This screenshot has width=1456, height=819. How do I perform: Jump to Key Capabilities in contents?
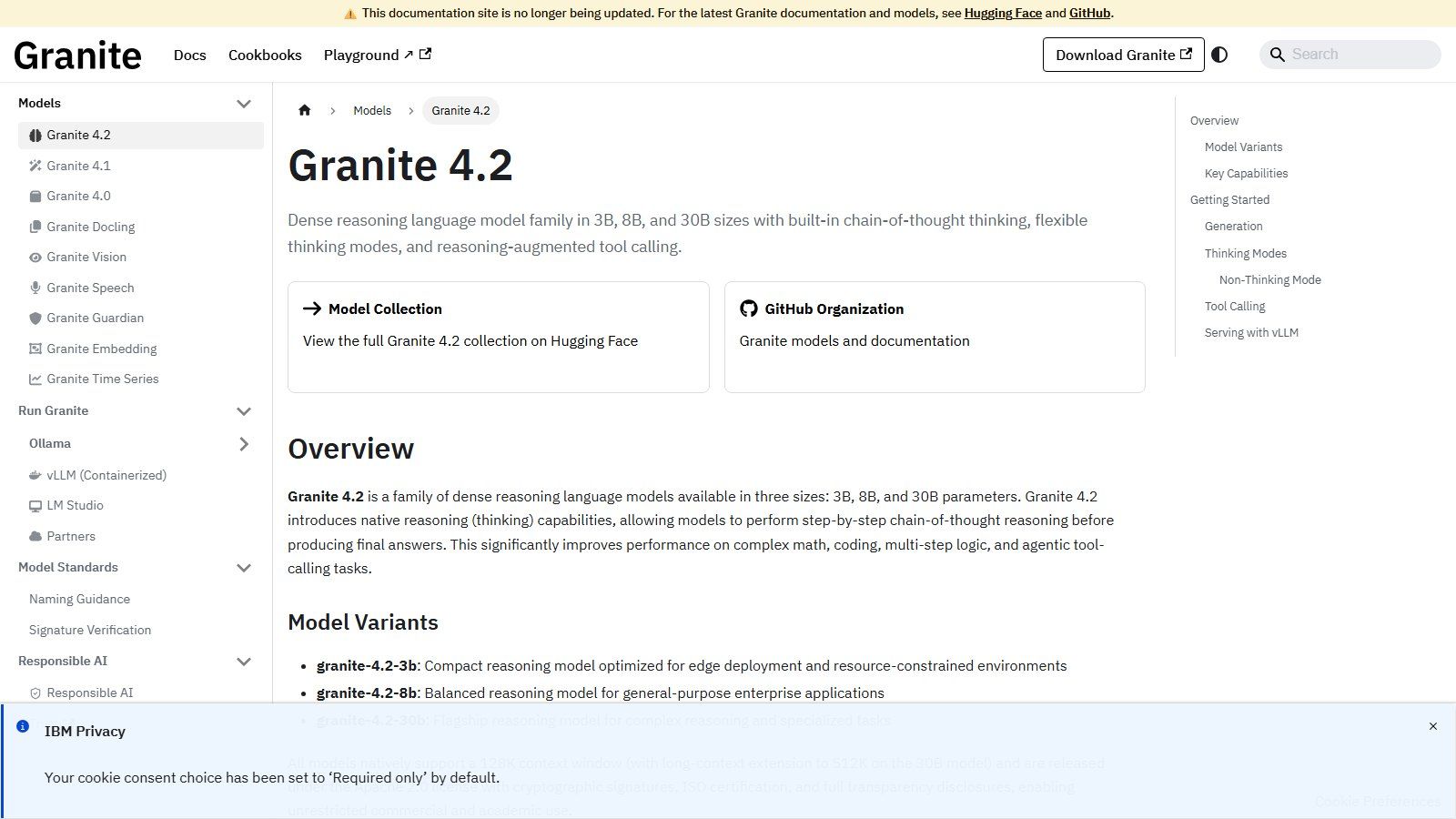[x=1246, y=173]
